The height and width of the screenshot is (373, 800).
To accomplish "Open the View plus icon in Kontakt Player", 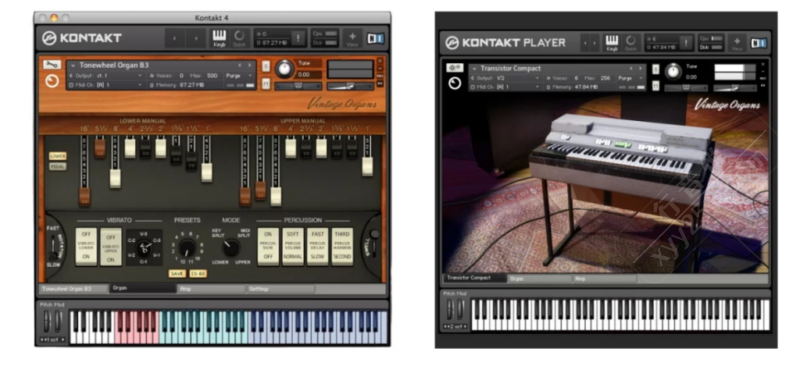I will pos(737,43).
